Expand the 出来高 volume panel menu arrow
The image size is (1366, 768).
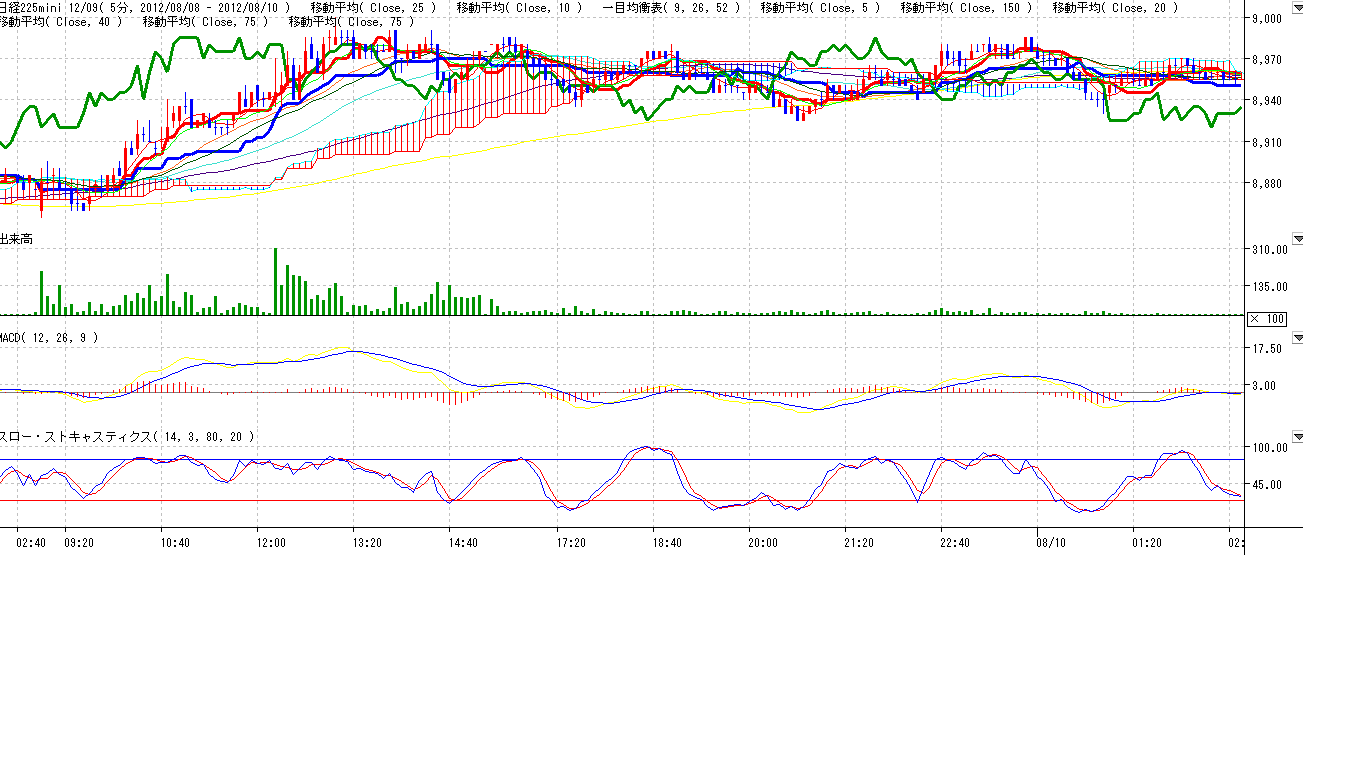pyautogui.click(x=1298, y=239)
